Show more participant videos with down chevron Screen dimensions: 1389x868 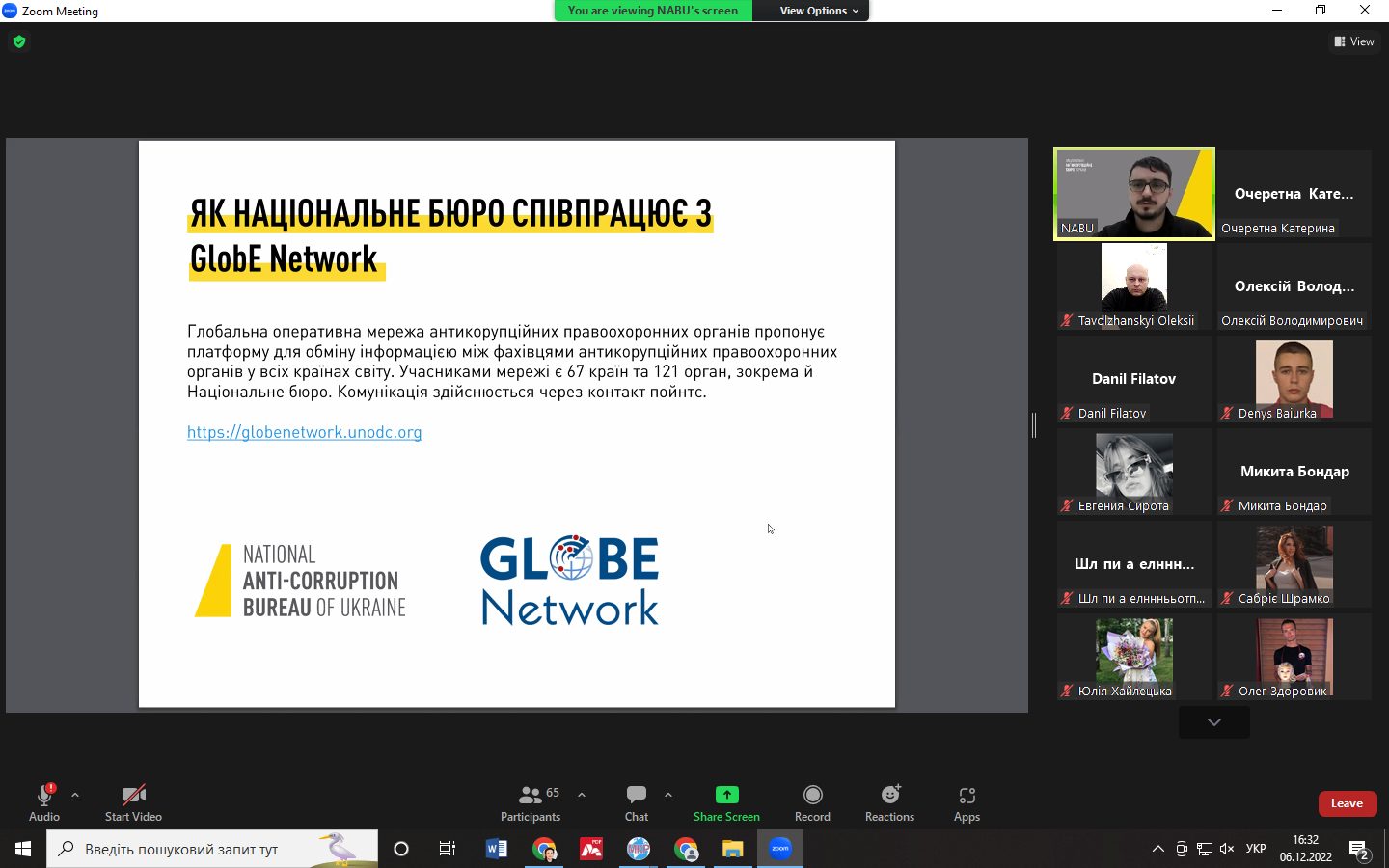(1213, 722)
